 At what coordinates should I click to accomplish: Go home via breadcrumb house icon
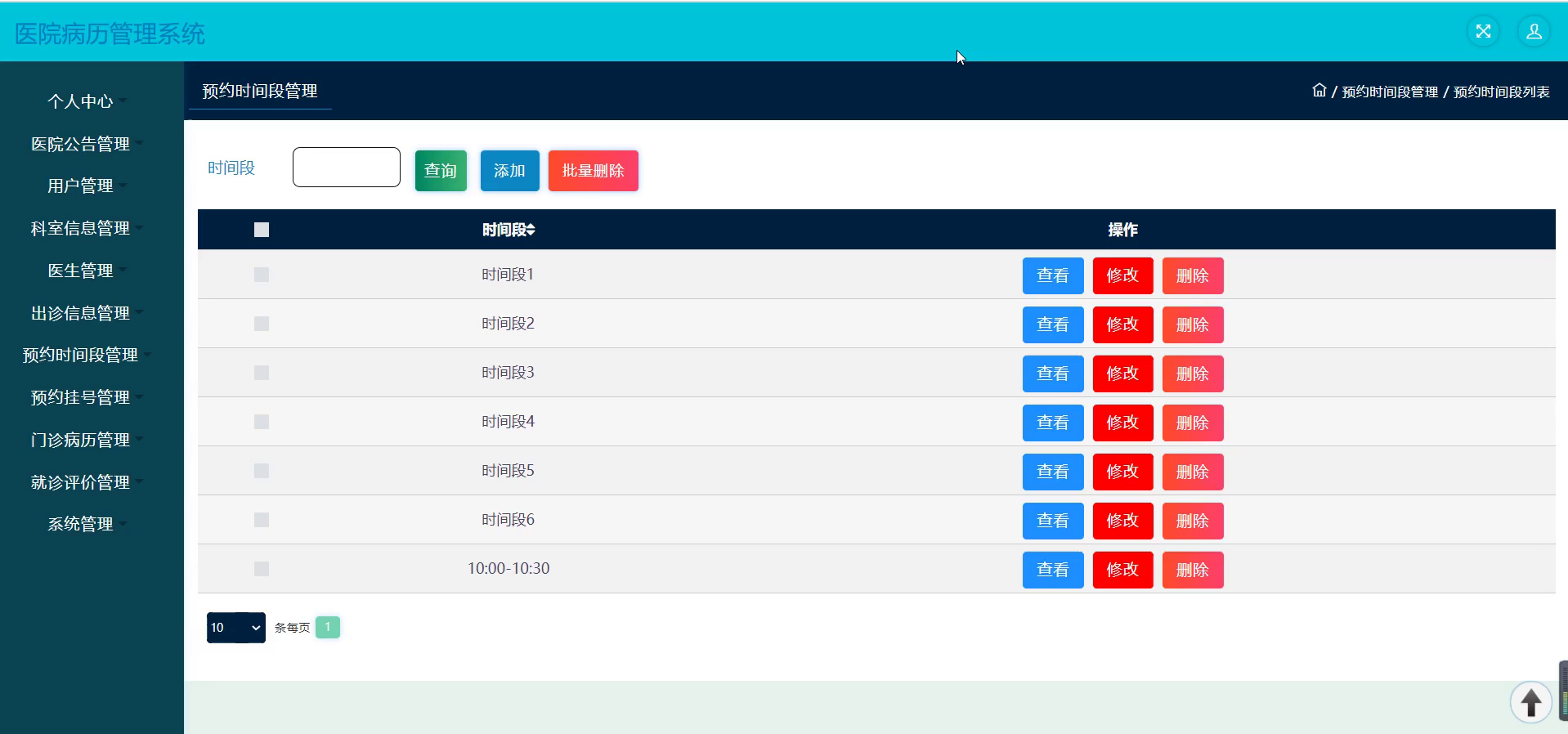1319,91
